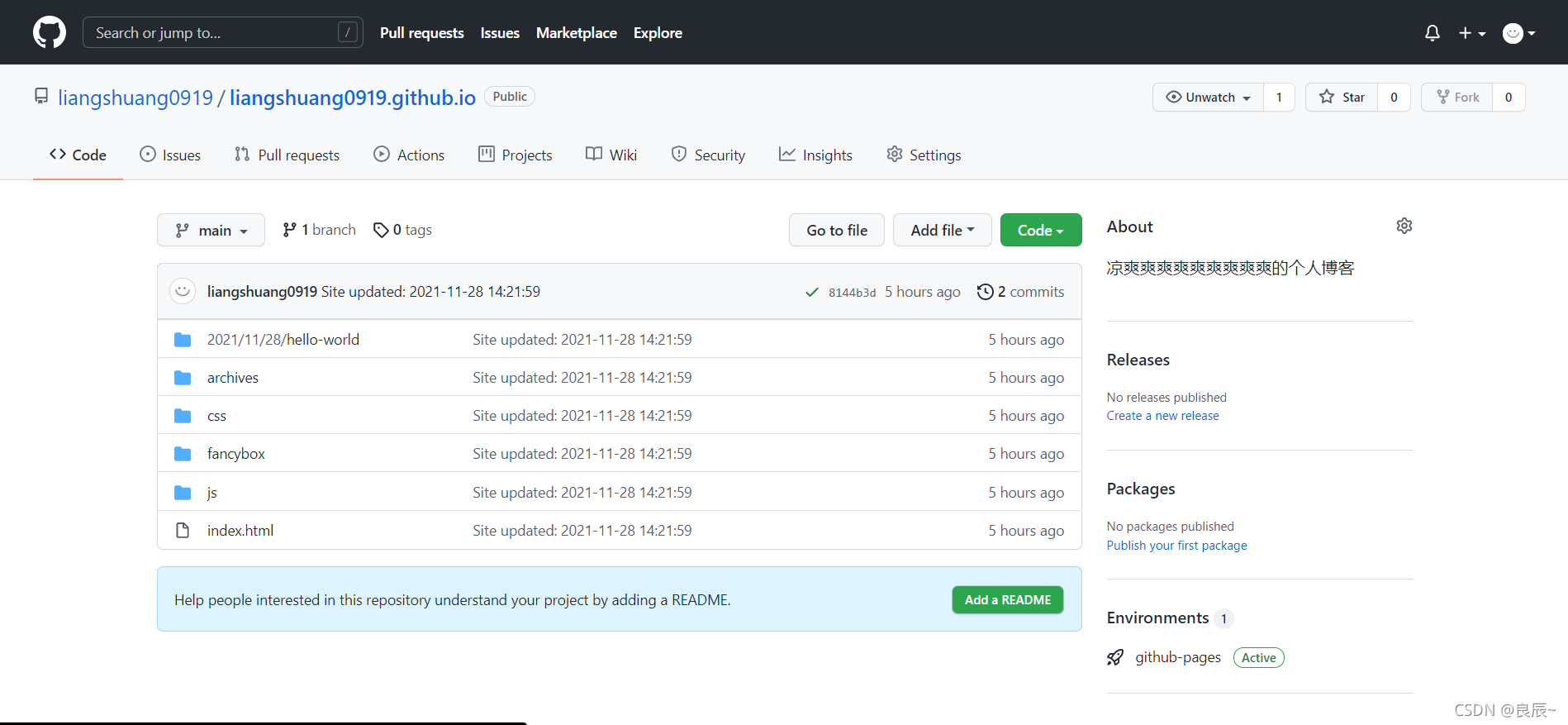Click css row's Site updated commit message
The height and width of the screenshot is (725, 1568).
[582, 416]
